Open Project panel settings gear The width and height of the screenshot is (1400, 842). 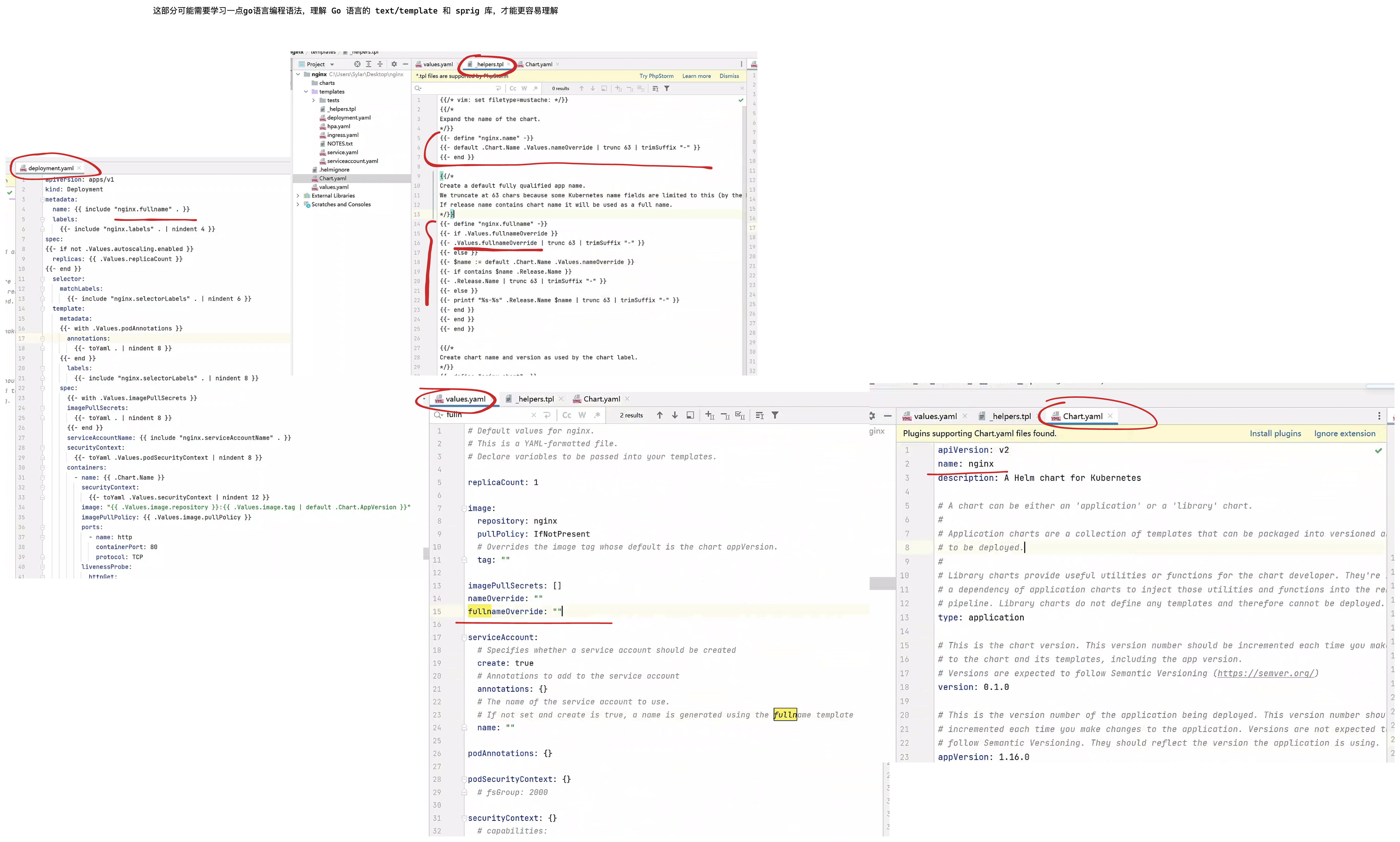394,64
